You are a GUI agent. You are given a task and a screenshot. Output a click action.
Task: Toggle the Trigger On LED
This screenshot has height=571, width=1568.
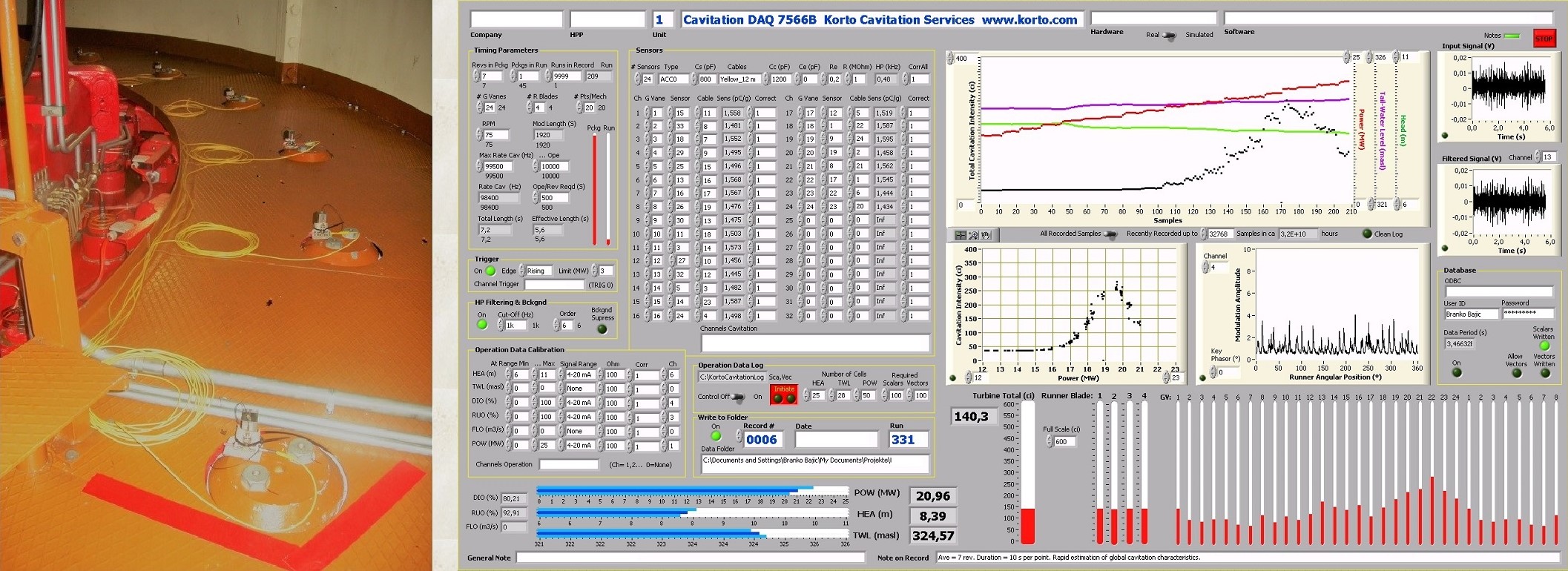490,271
